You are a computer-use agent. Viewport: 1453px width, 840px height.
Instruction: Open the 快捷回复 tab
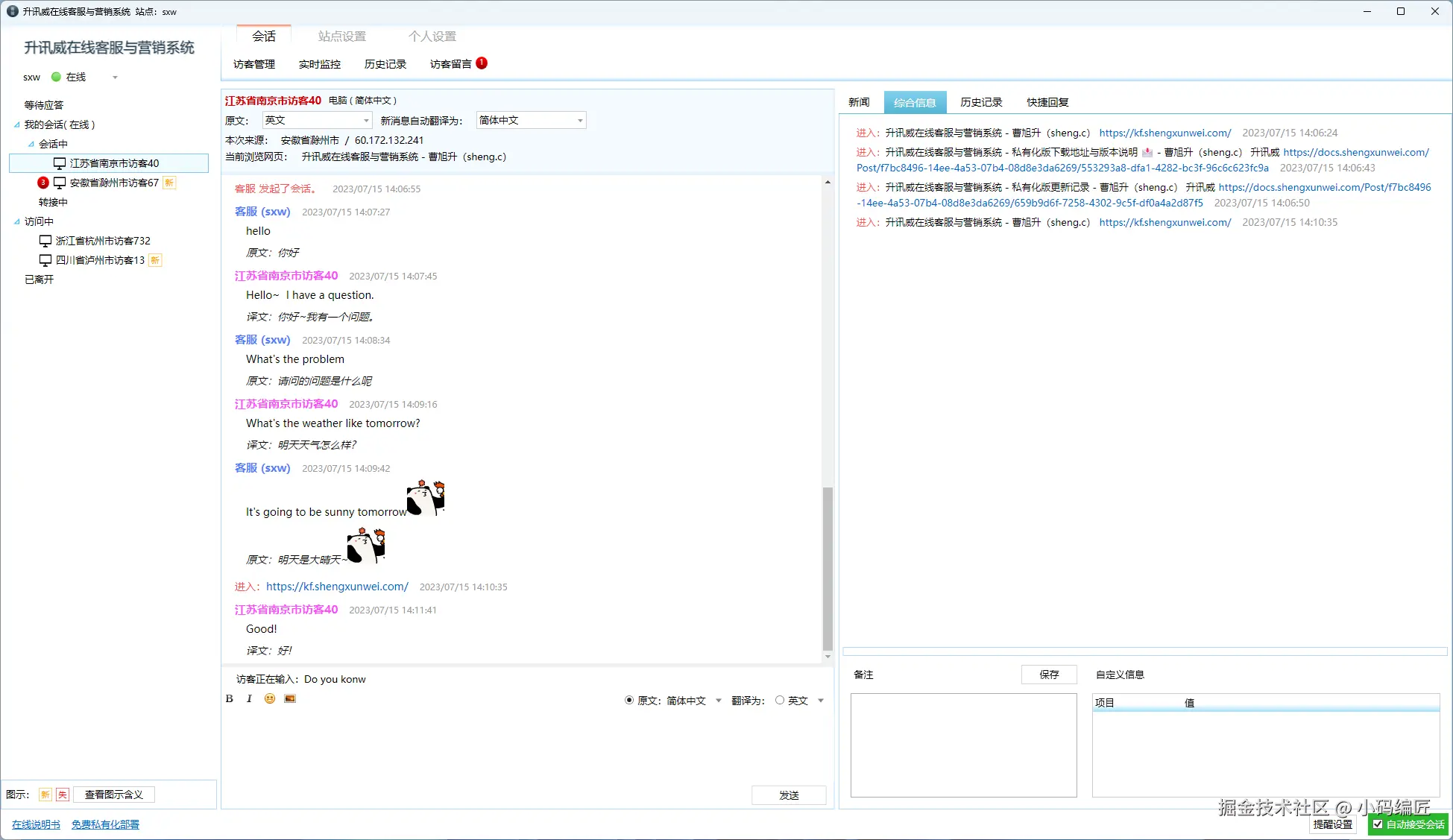(x=1047, y=102)
